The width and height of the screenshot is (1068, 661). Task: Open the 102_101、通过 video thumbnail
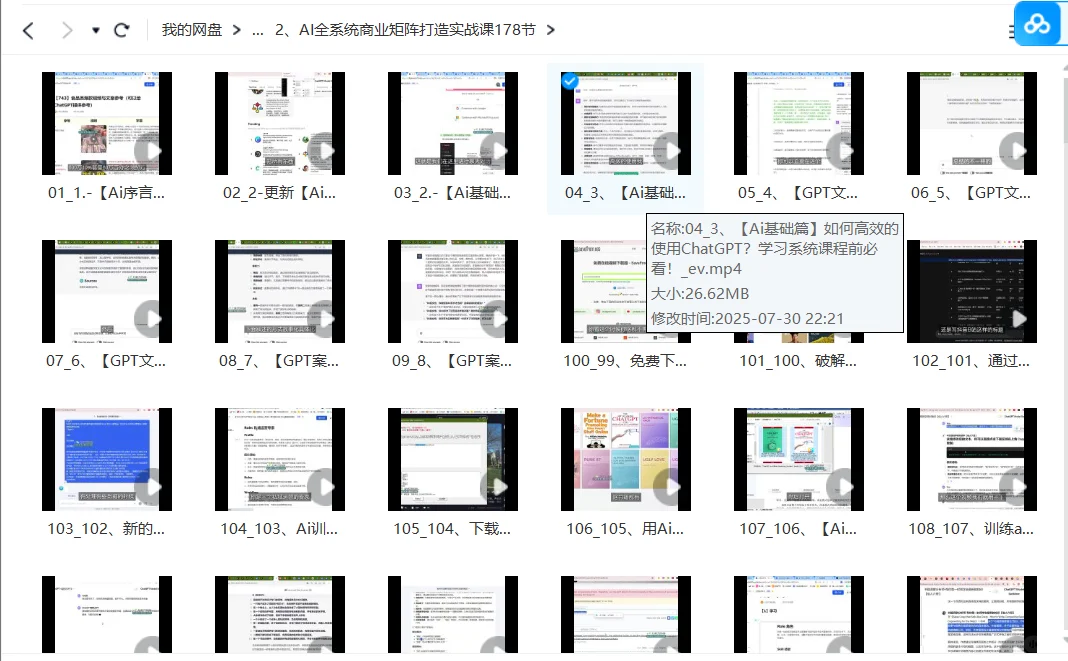coord(972,291)
